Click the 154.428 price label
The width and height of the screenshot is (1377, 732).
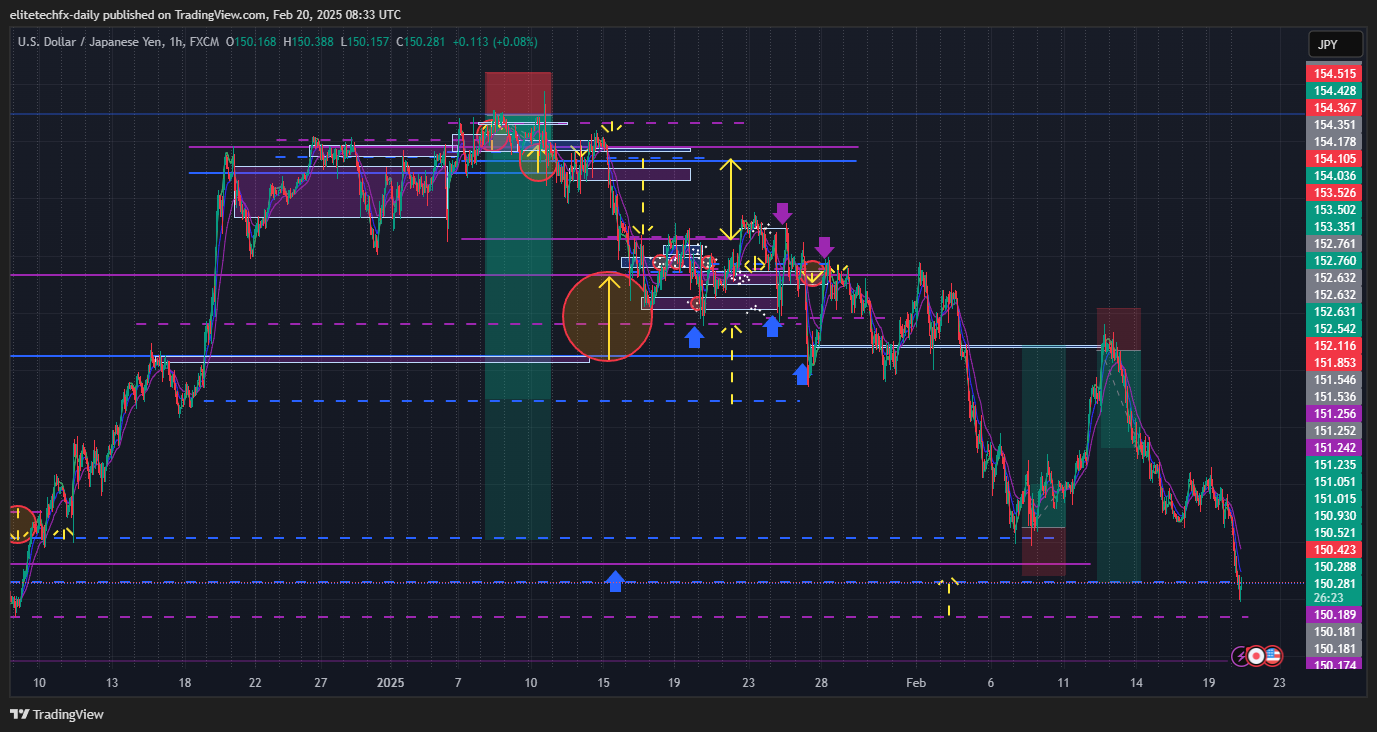[x=1335, y=91]
